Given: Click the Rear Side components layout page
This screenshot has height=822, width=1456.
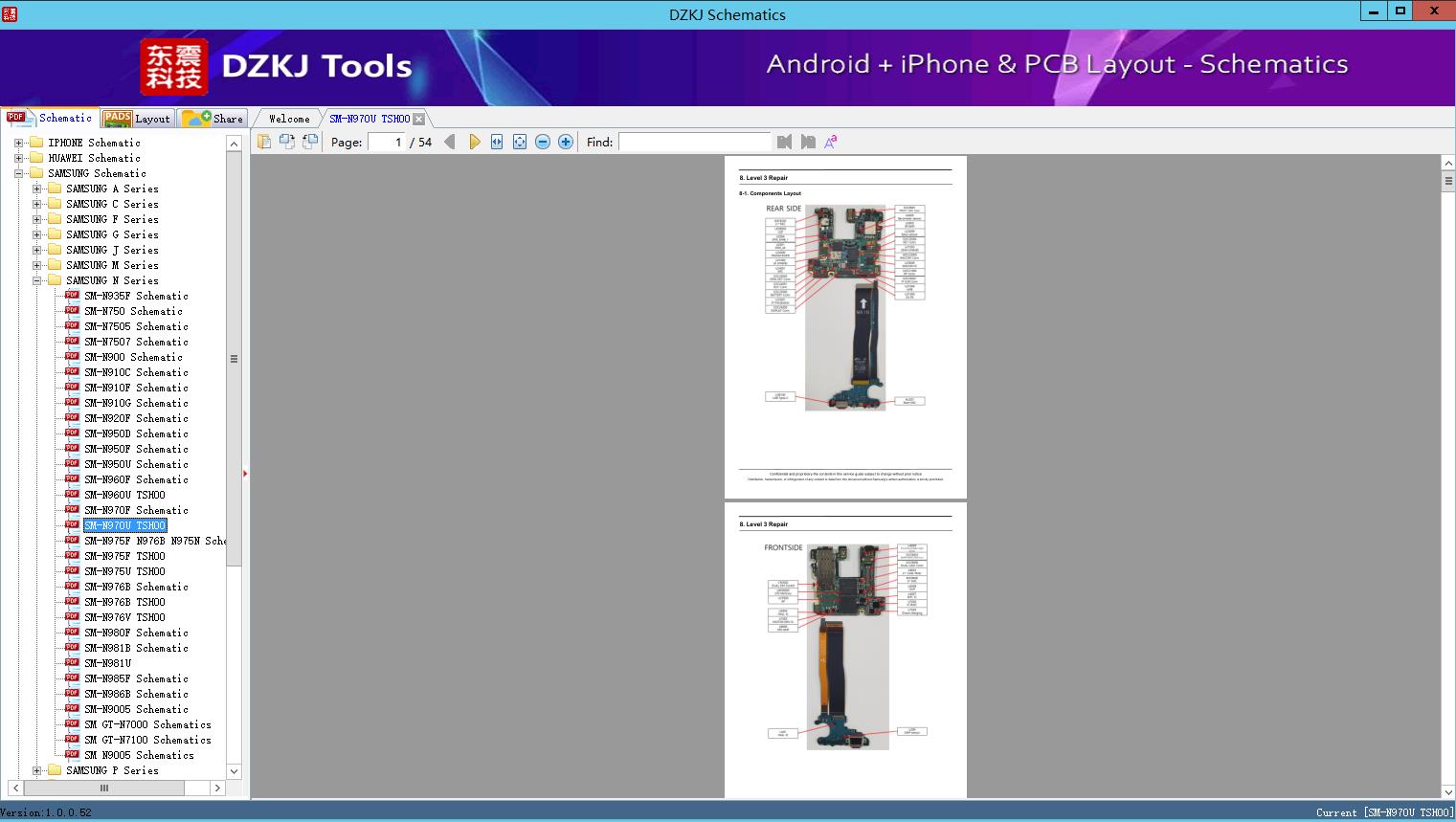Looking at the screenshot, I should pos(845,326).
